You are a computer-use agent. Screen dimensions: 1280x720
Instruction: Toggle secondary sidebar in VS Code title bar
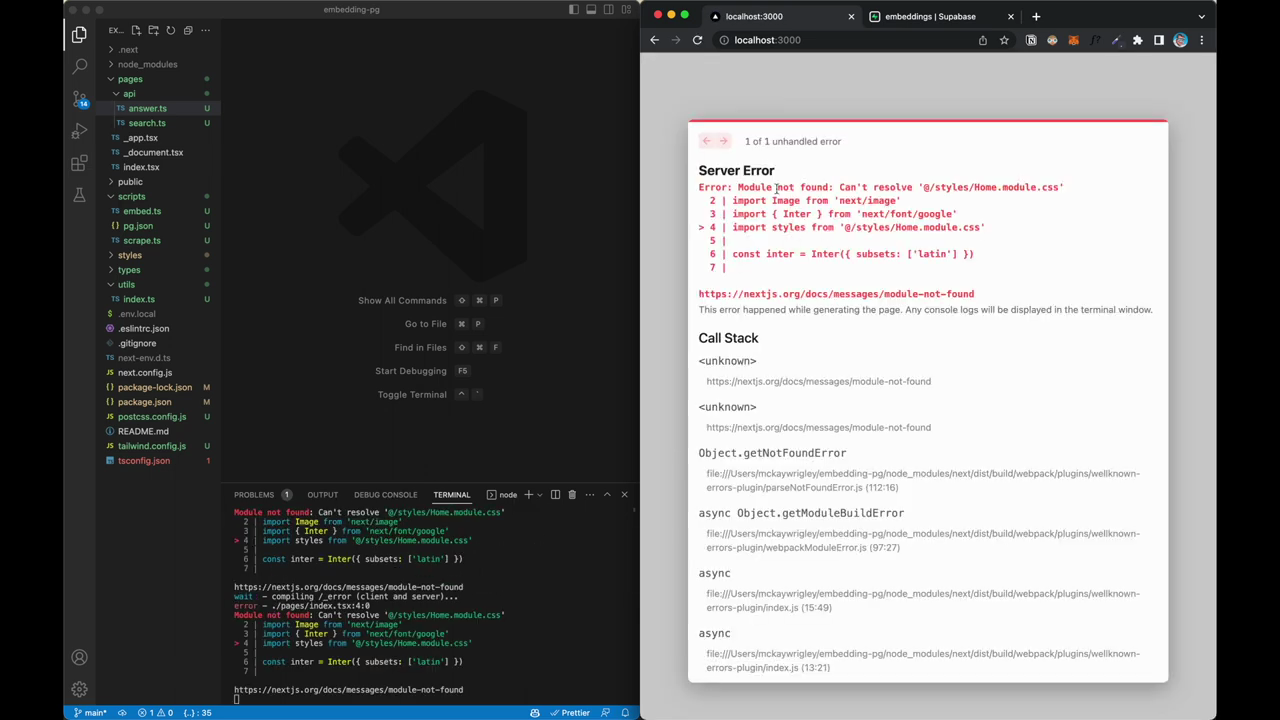[x=608, y=10]
